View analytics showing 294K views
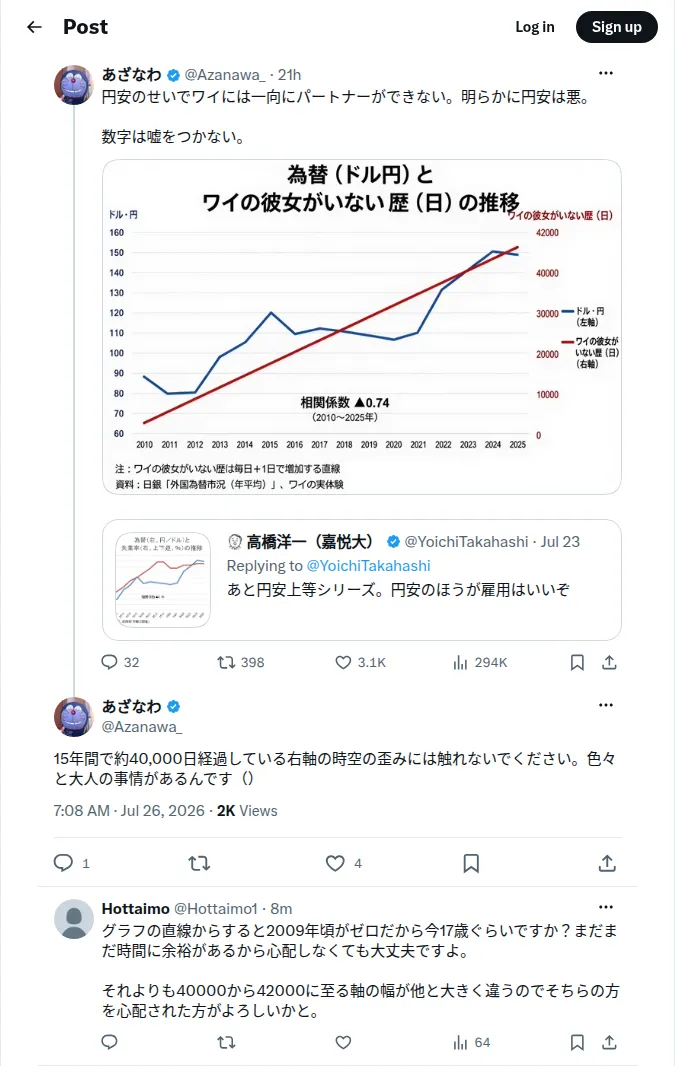 pos(480,662)
